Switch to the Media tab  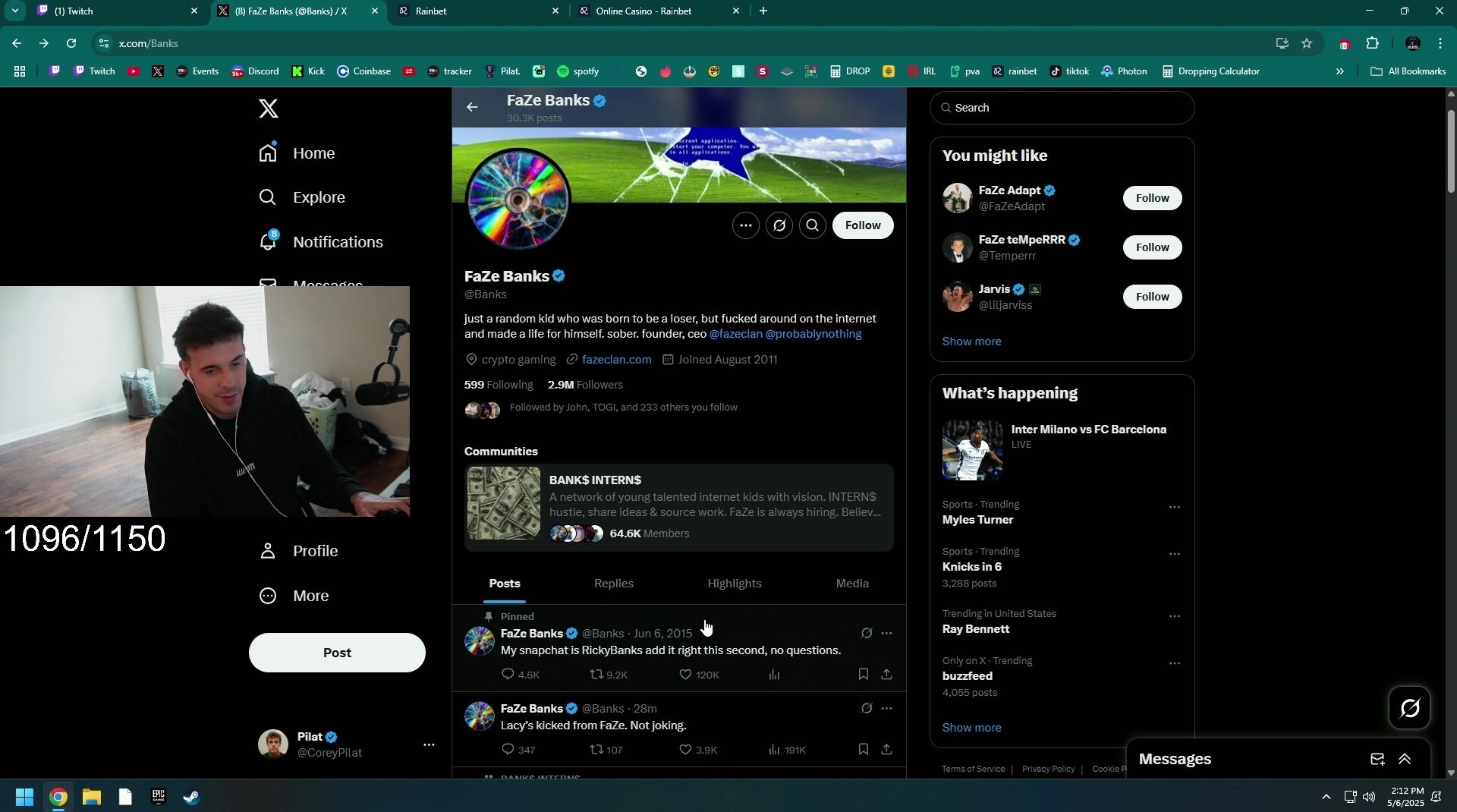(852, 584)
